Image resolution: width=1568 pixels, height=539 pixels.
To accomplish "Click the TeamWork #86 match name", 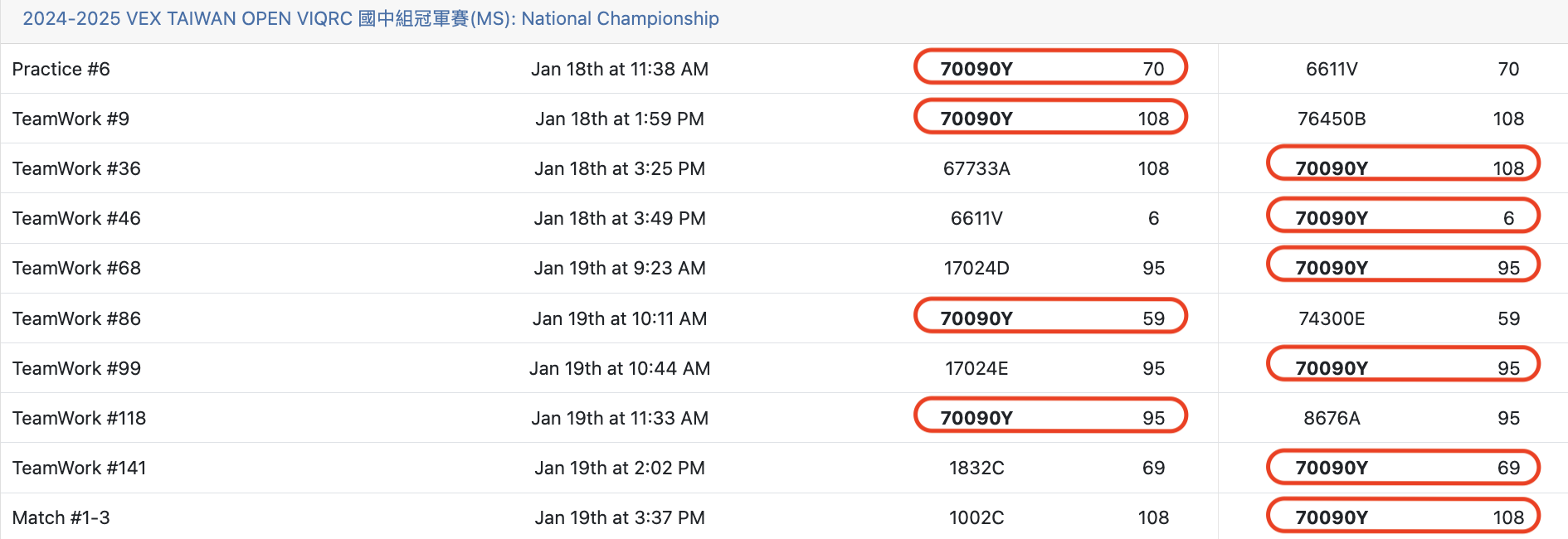I will pyautogui.click(x=76, y=318).
